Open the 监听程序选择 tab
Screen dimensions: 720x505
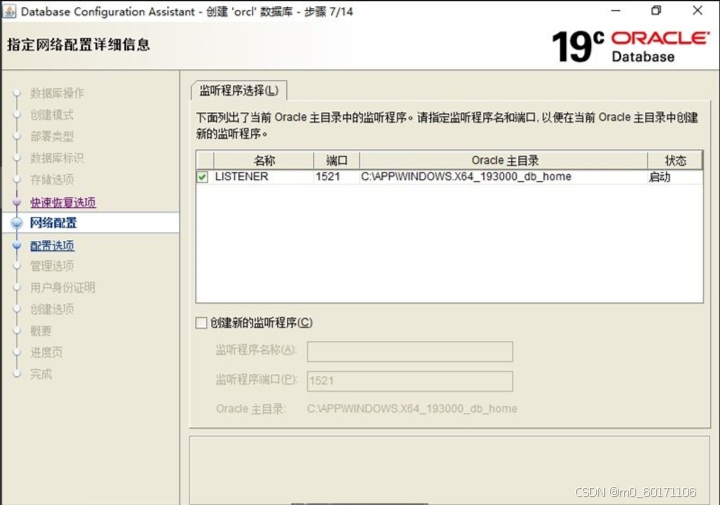[239, 90]
